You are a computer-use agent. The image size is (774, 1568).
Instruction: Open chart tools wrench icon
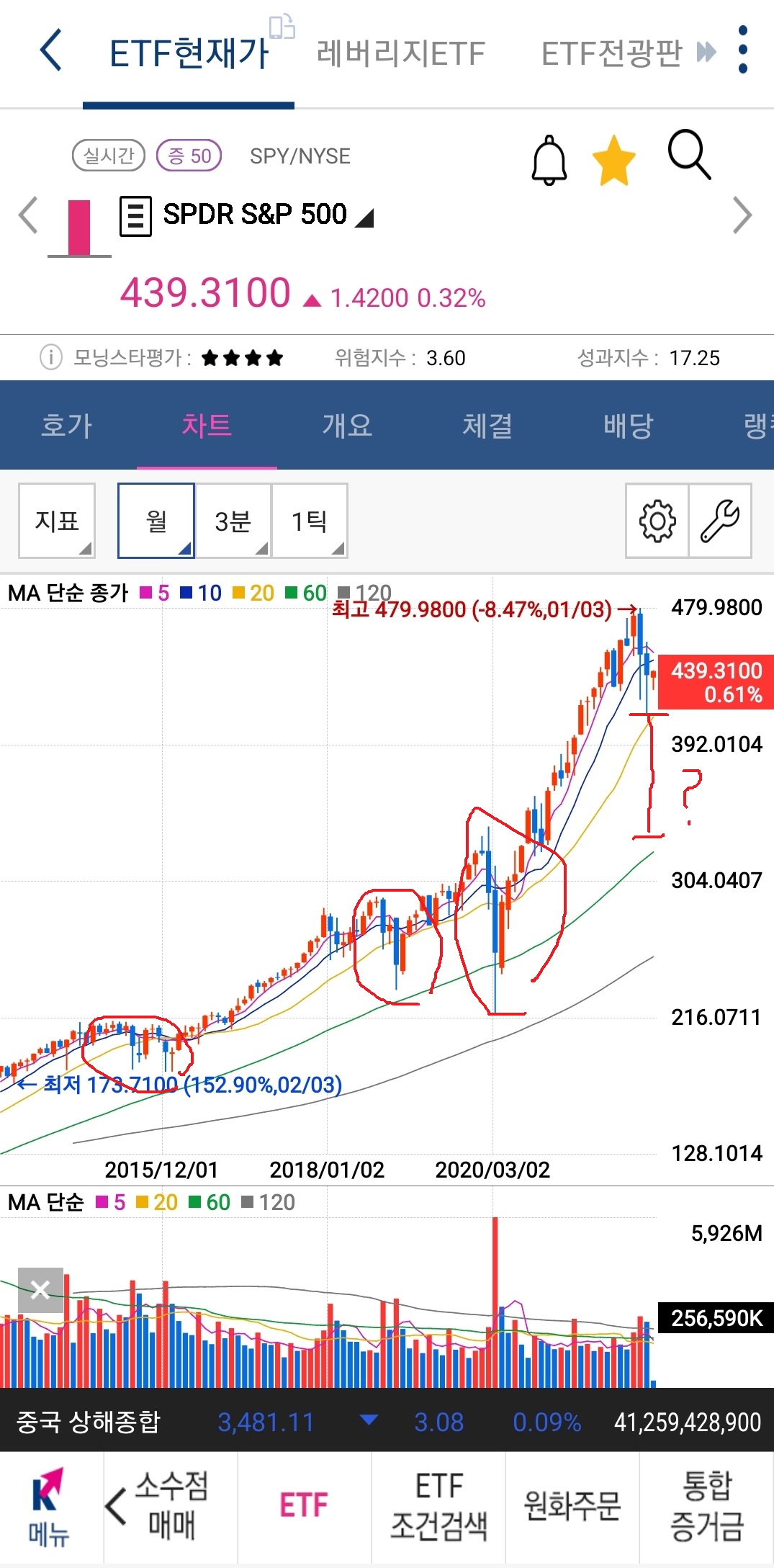pyautogui.click(x=720, y=521)
